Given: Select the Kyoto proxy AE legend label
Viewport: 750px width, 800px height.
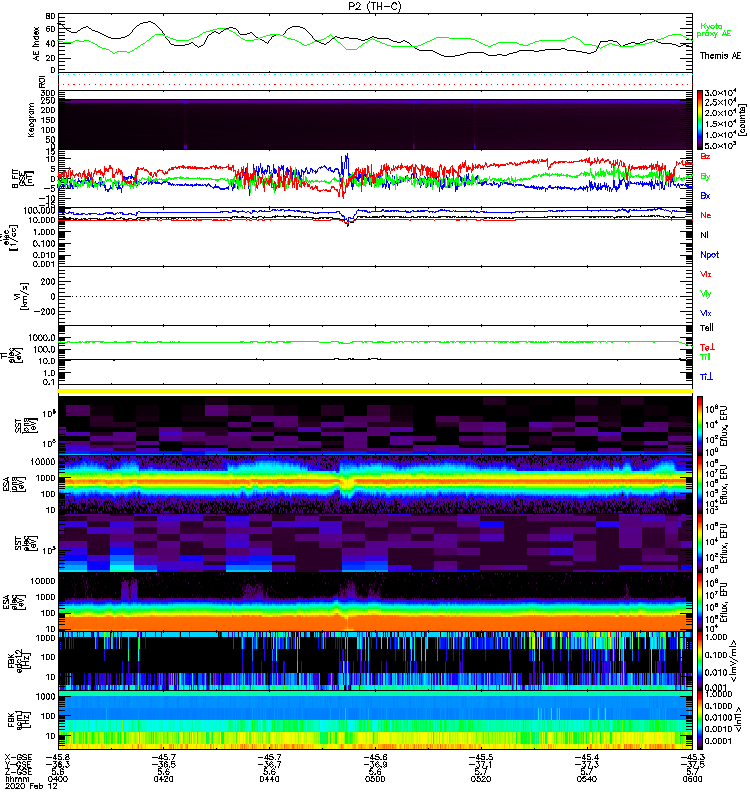Looking at the screenshot, I should (x=714, y=30).
